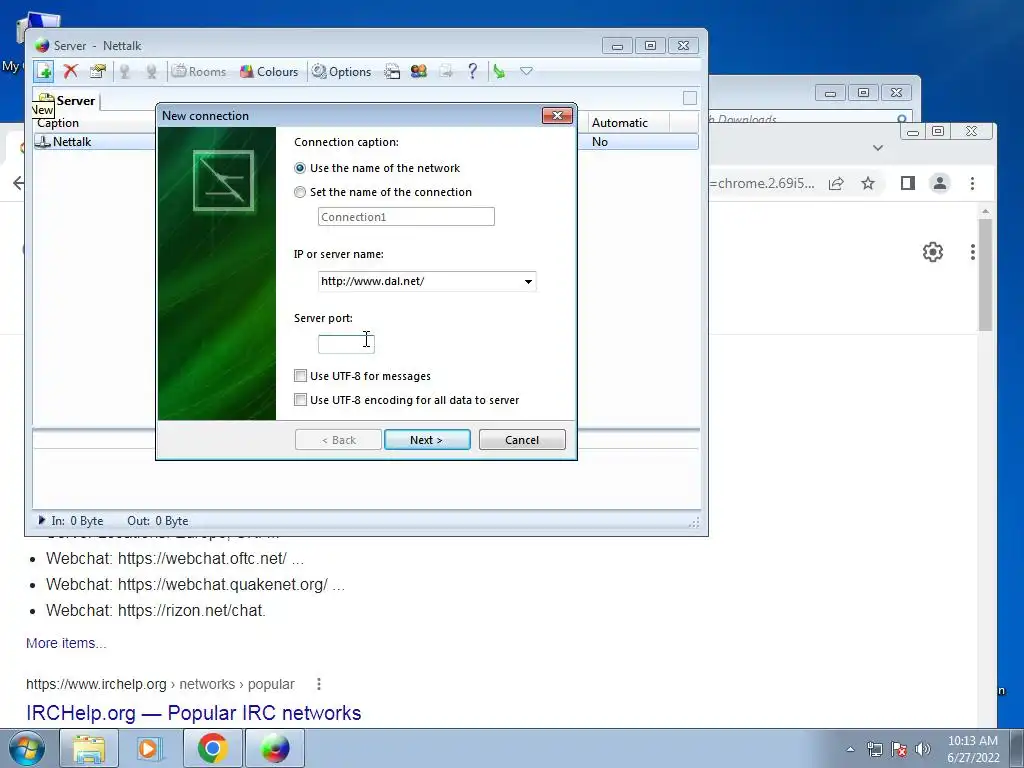Toggle the Chrome side panel icon
Image resolution: width=1024 pixels, height=768 pixels.
pyautogui.click(x=908, y=184)
